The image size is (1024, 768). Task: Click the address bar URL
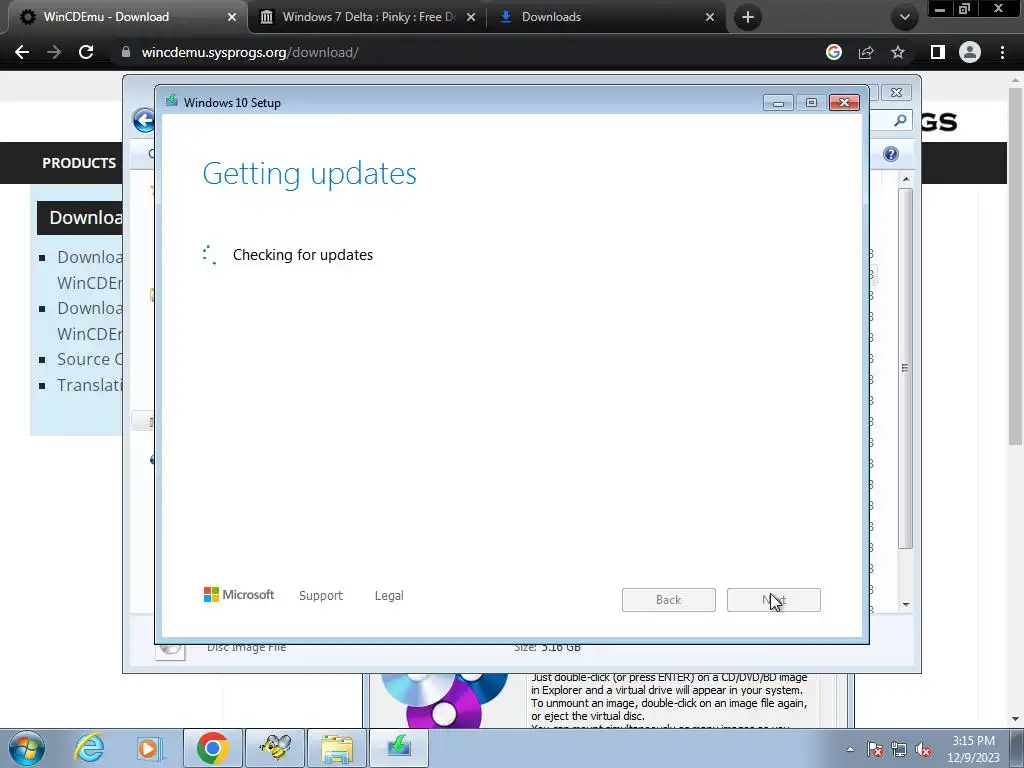250,52
